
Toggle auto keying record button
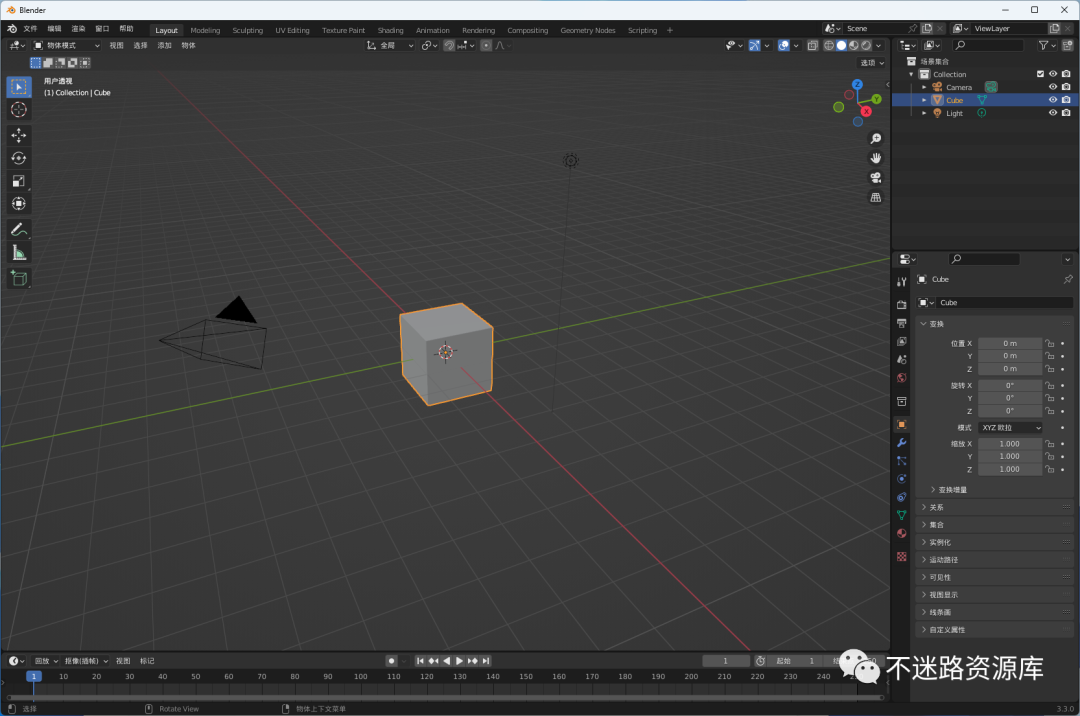pyautogui.click(x=391, y=661)
